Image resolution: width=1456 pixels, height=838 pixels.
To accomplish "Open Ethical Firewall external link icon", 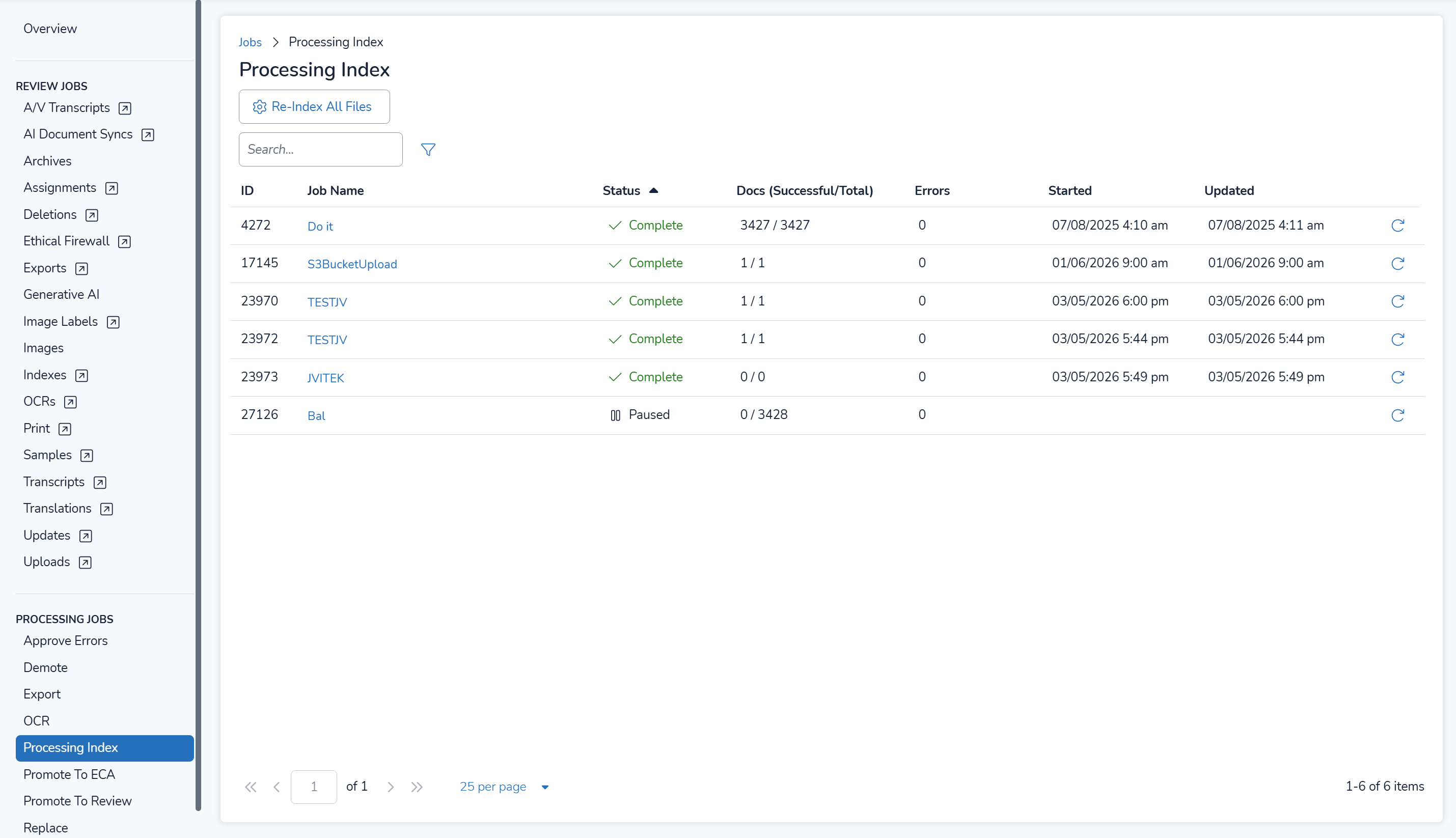I will point(124,242).
